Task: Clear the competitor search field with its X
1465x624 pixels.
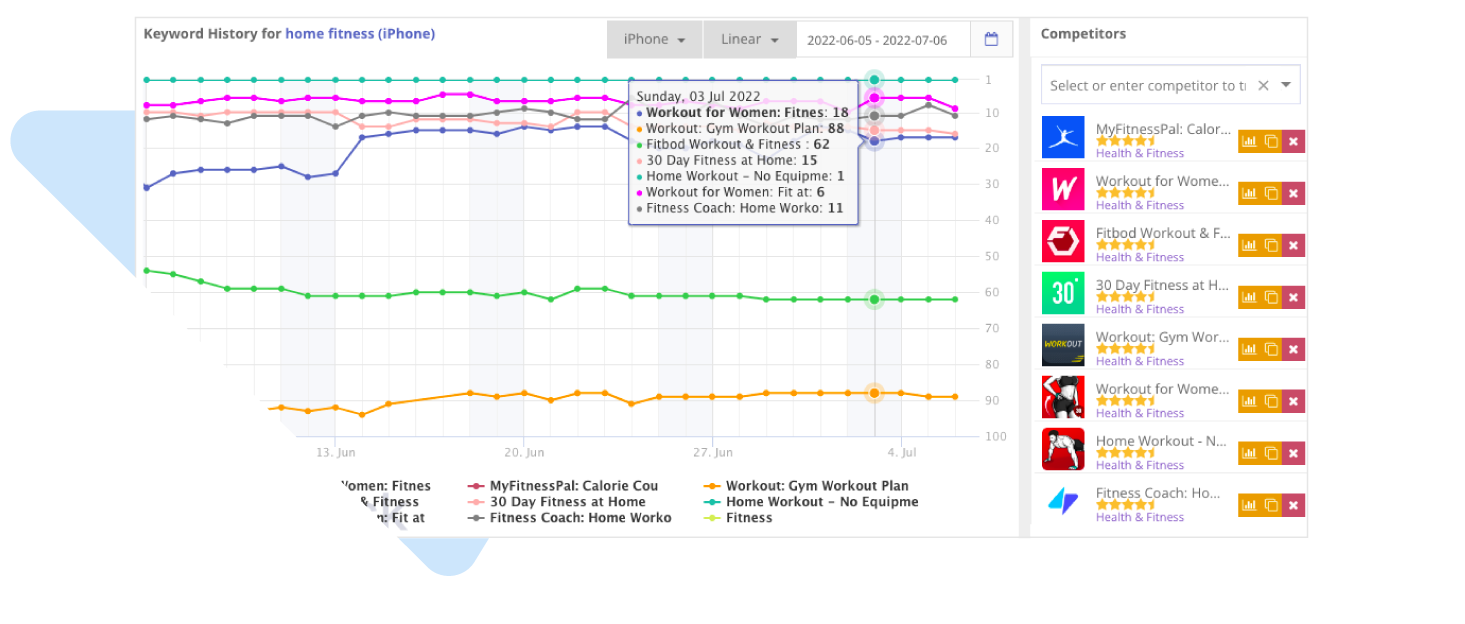Action: click(1262, 85)
